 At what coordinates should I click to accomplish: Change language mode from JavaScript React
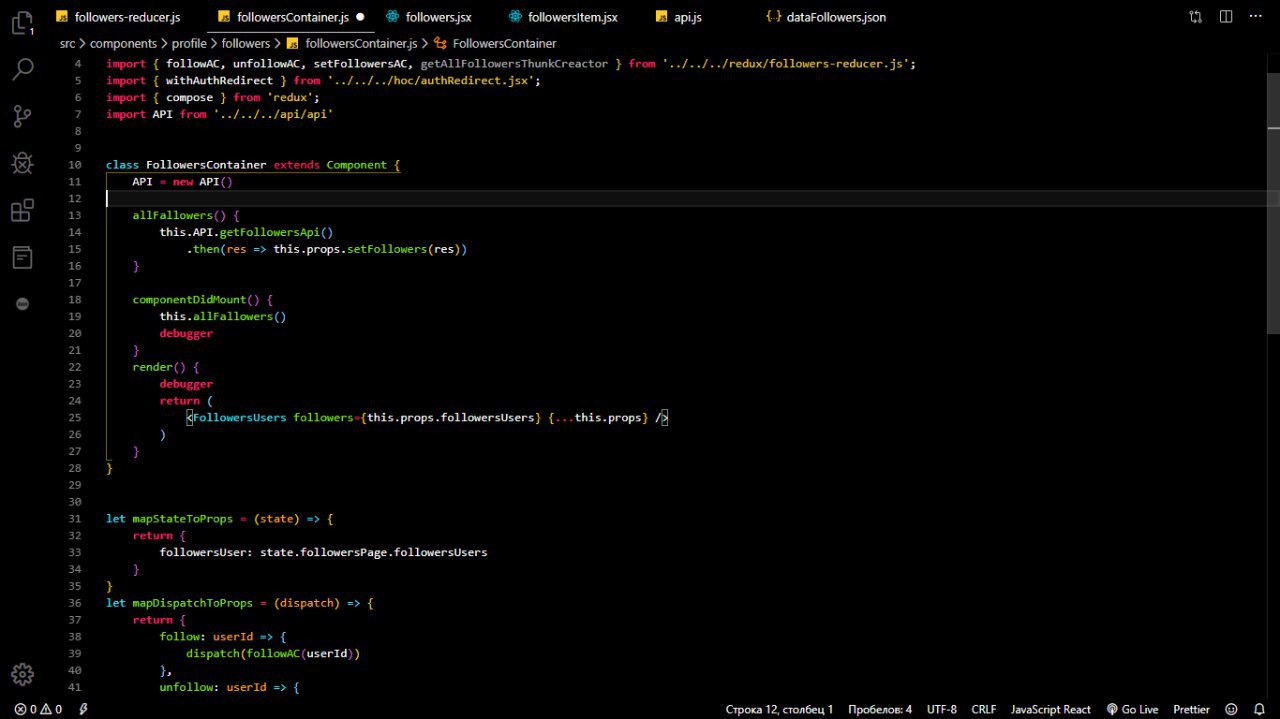click(1050, 709)
